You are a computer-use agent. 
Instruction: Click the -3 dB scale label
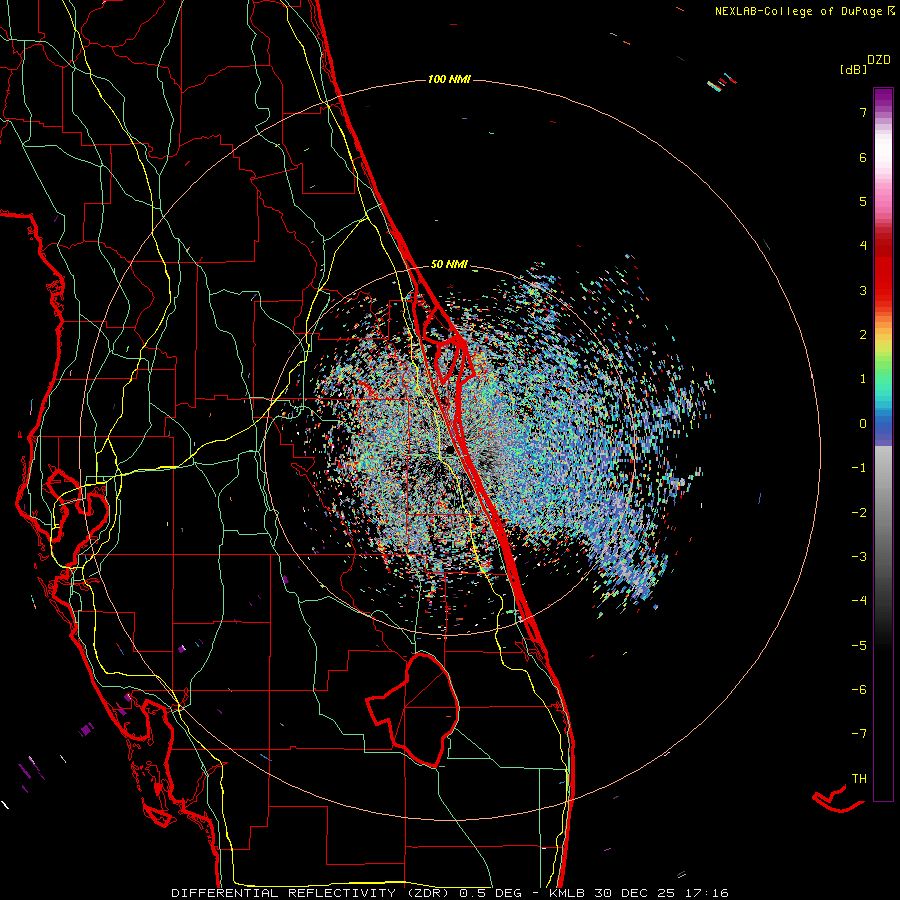tap(859, 556)
